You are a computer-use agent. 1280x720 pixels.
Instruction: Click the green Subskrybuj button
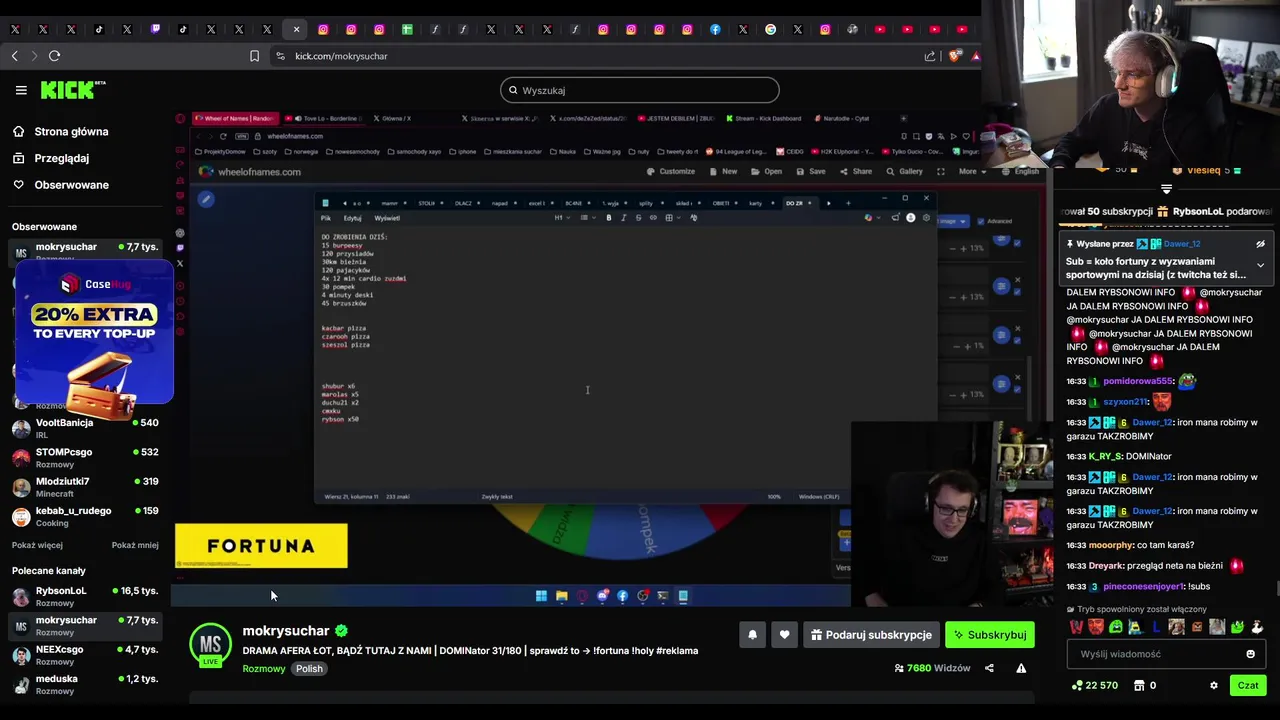(x=990, y=635)
